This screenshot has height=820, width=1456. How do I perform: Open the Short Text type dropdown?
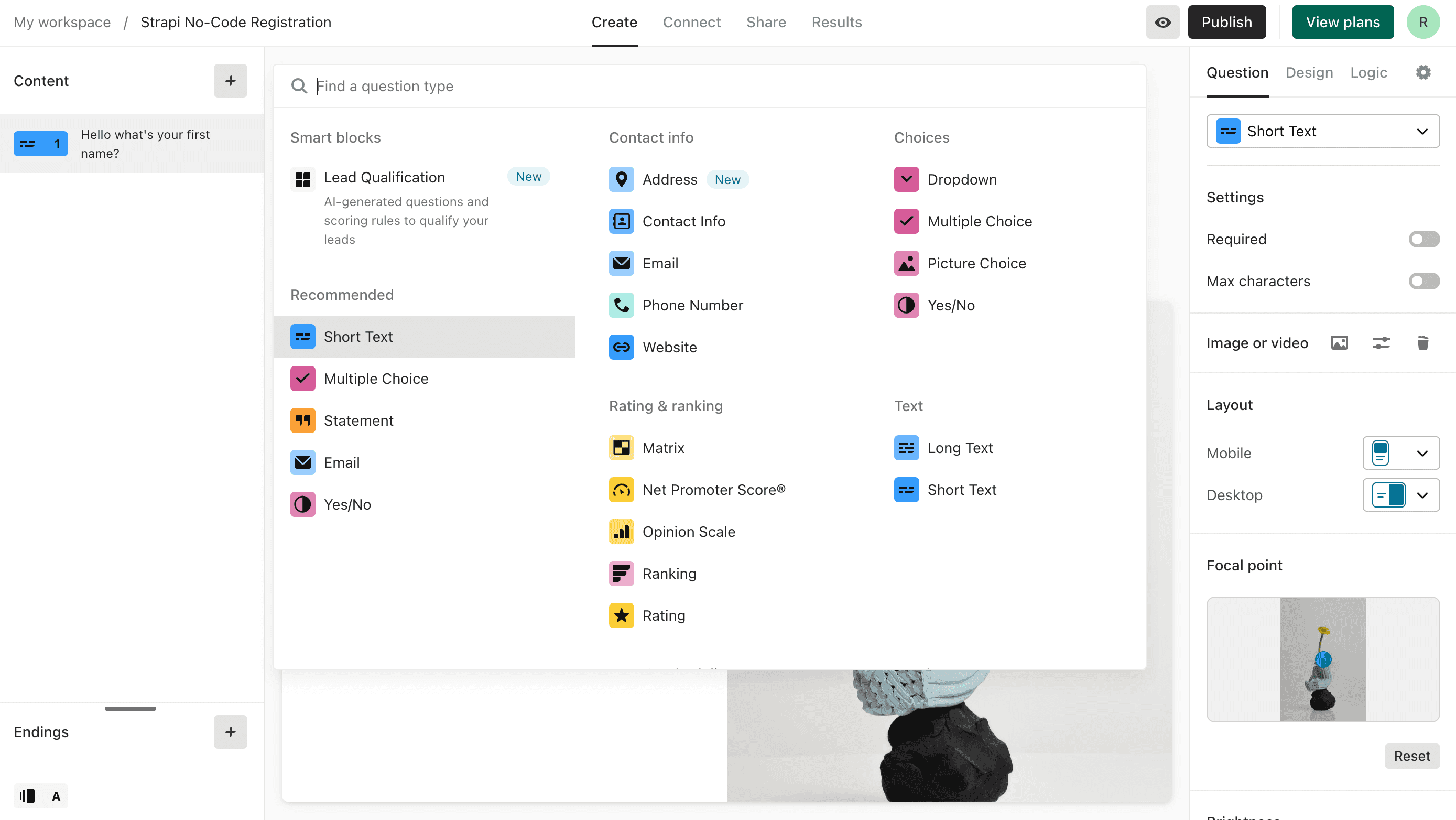pos(1322,131)
